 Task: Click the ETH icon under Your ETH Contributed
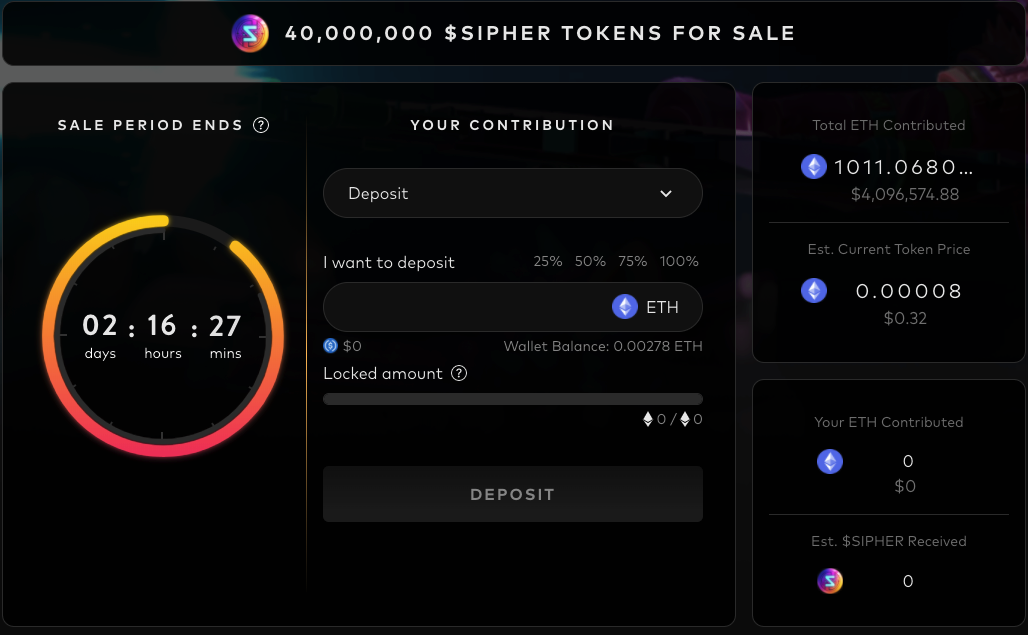click(x=830, y=461)
